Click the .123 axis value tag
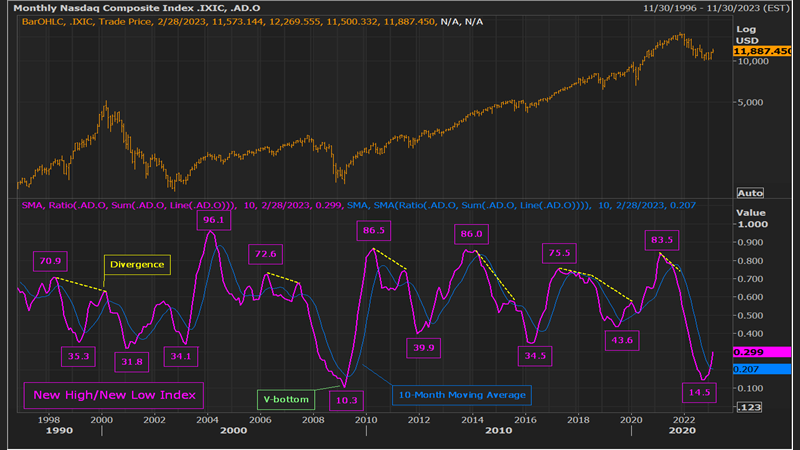 coord(750,407)
